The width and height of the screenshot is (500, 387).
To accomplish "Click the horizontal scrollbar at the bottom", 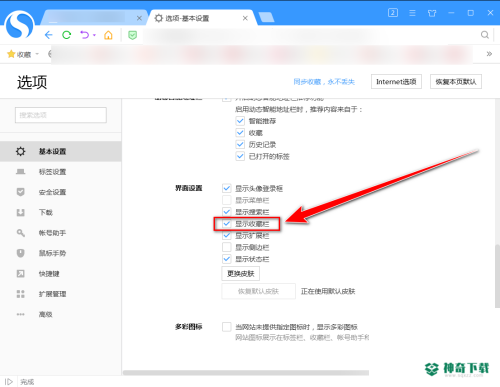I will (246, 373).
